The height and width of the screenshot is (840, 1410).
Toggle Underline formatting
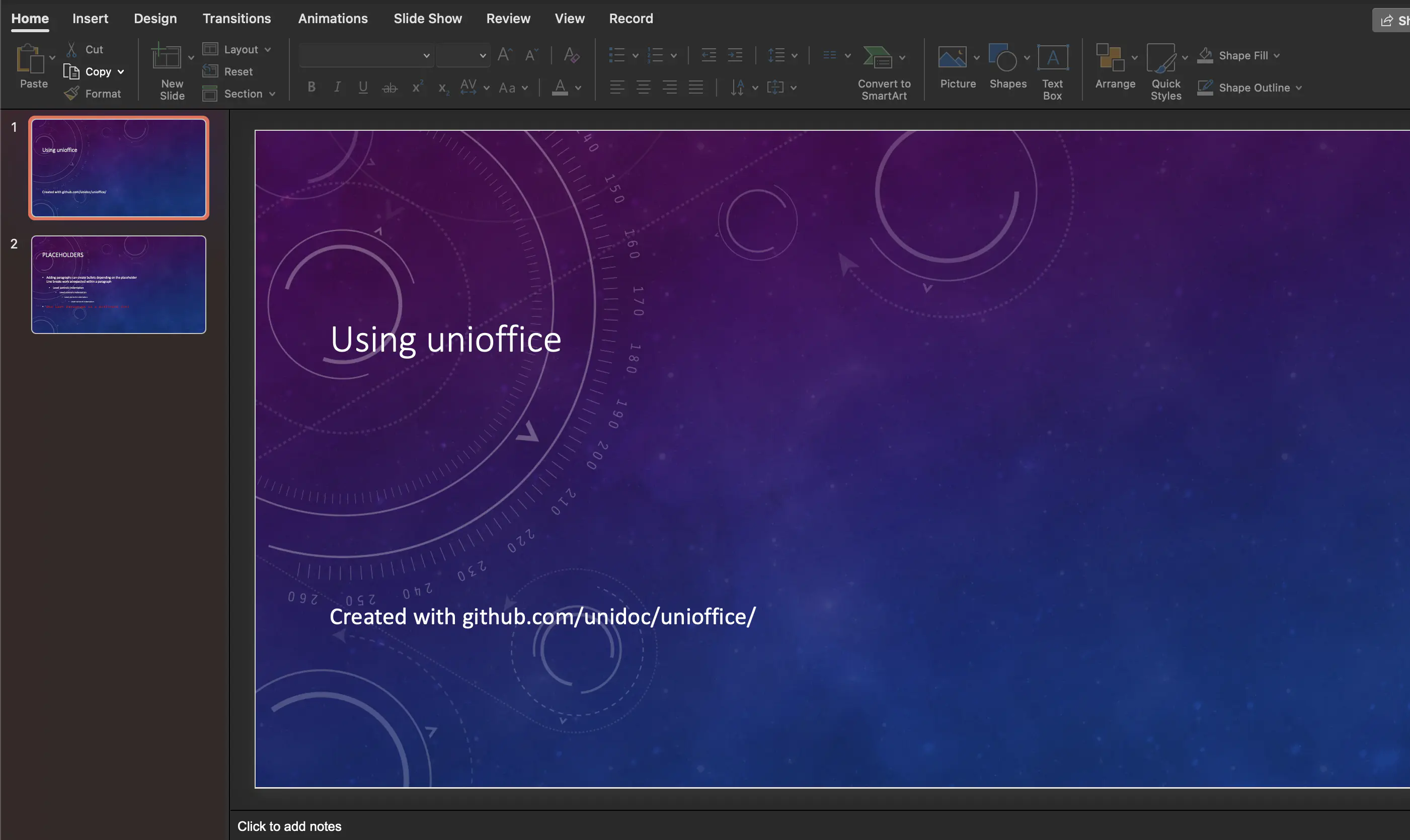(363, 87)
